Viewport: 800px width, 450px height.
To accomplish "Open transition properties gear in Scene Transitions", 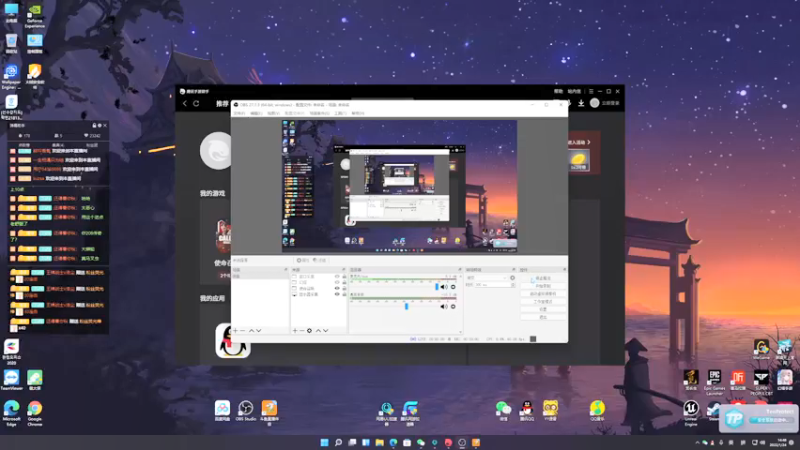I will (x=512, y=278).
